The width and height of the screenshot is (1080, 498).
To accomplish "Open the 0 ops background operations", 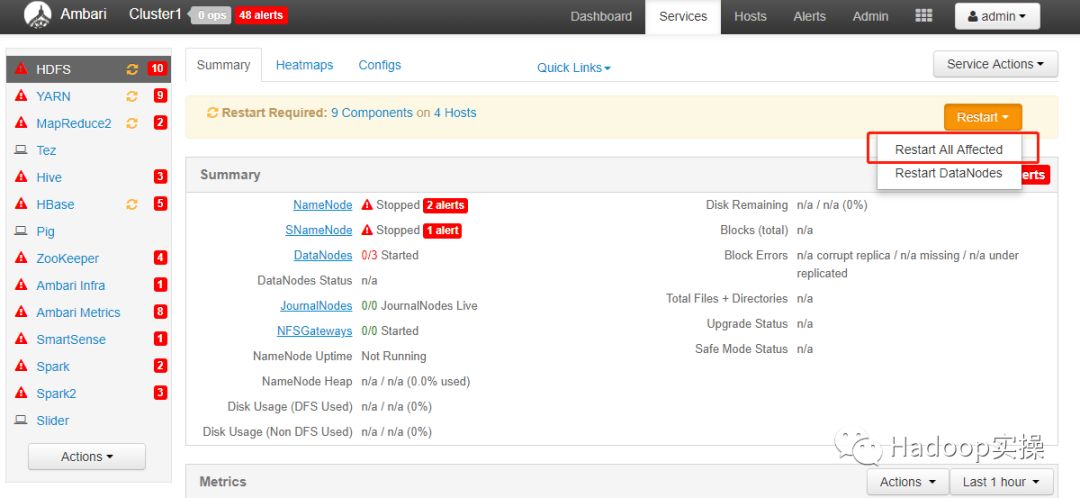I will [x=211, y=15].
